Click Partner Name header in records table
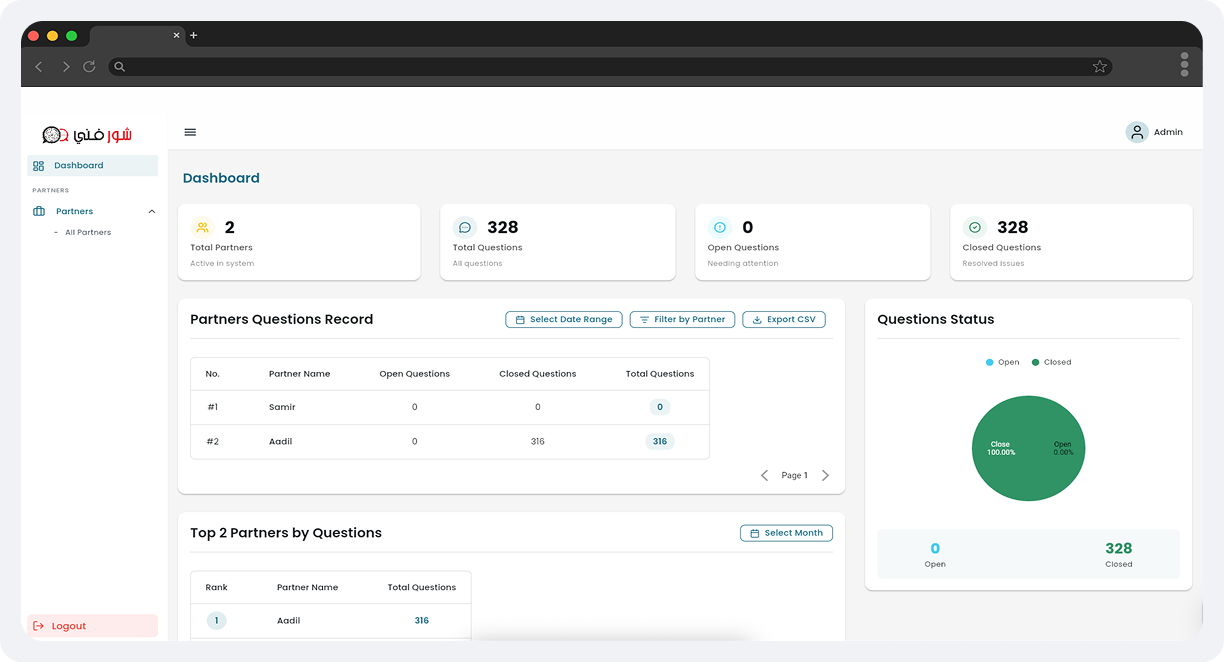The width and height of the screenshot is (1224, 662). [299, 374]
